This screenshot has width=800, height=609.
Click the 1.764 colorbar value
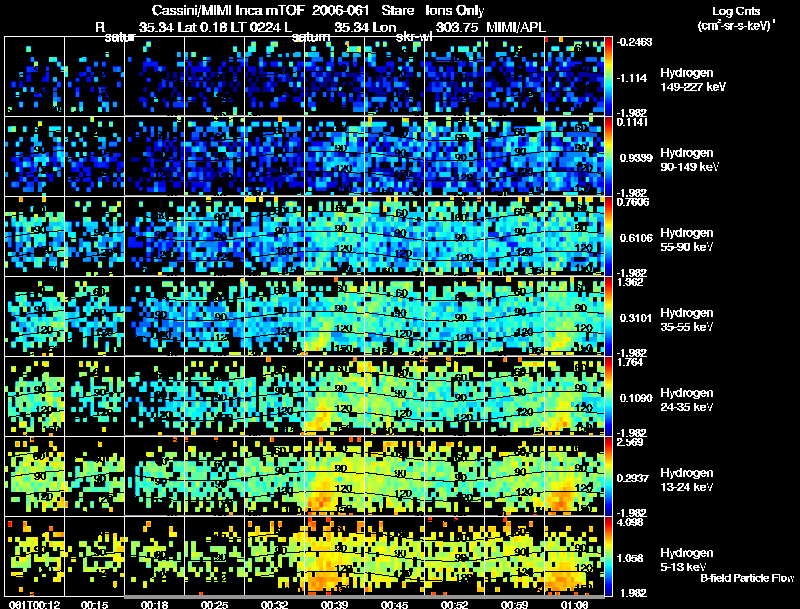630,362
